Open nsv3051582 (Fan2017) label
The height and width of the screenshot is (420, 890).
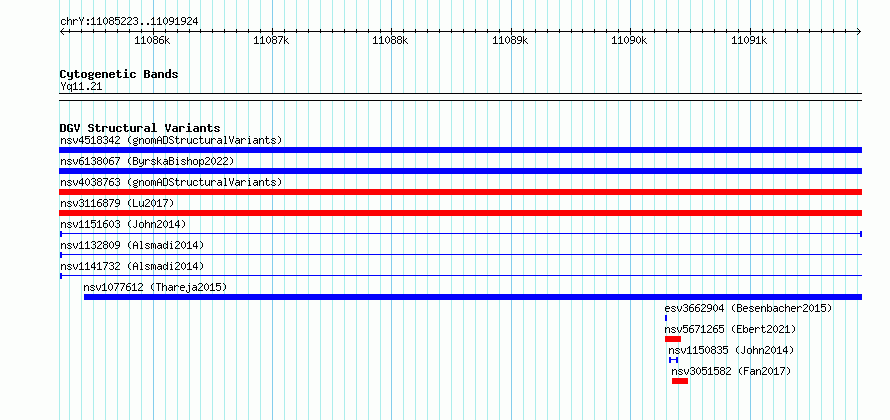point(731,371)
